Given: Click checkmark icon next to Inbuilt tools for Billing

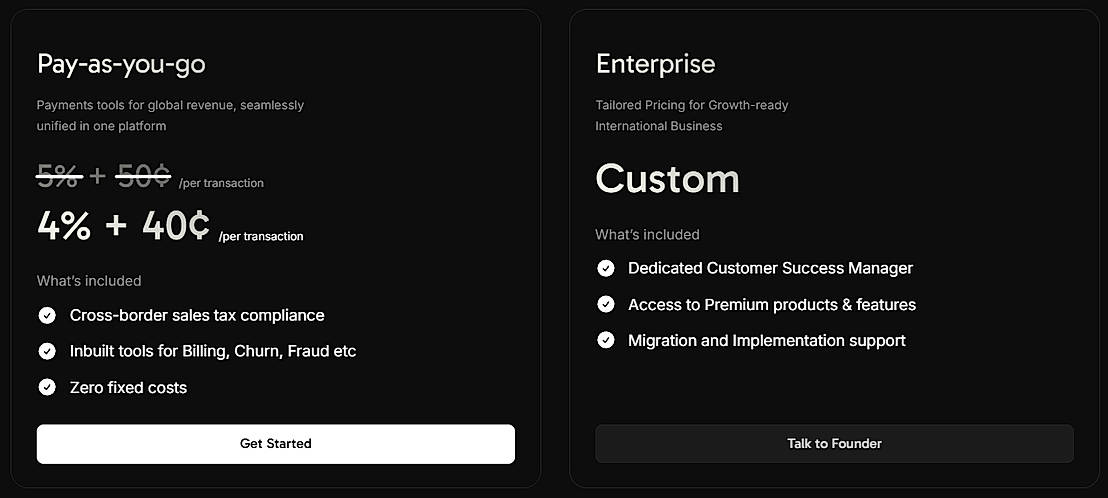Looking at the screenshot, I should pyautogui.click(x=47, y=352).
